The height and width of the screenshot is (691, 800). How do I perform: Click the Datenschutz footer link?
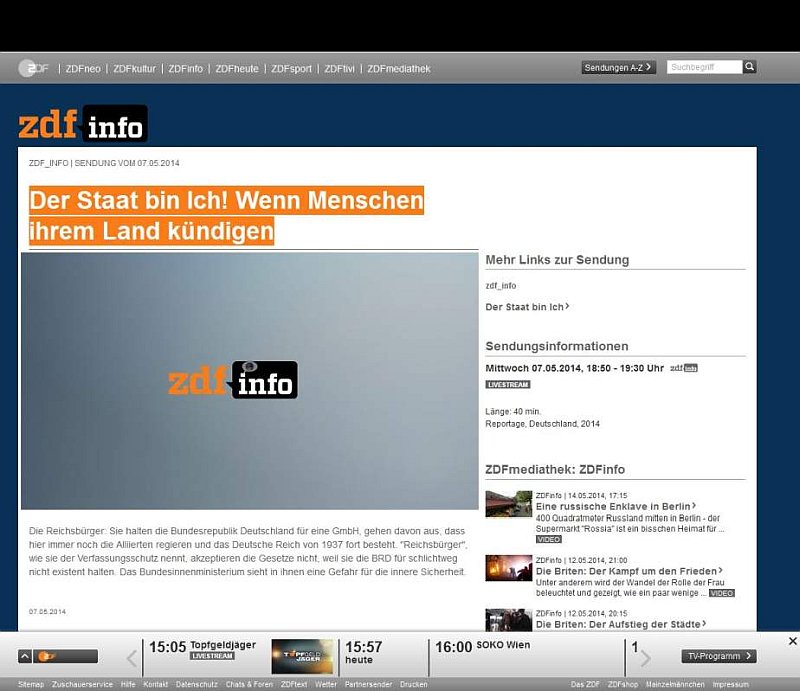pyautogui.click(x=195, y=684)
